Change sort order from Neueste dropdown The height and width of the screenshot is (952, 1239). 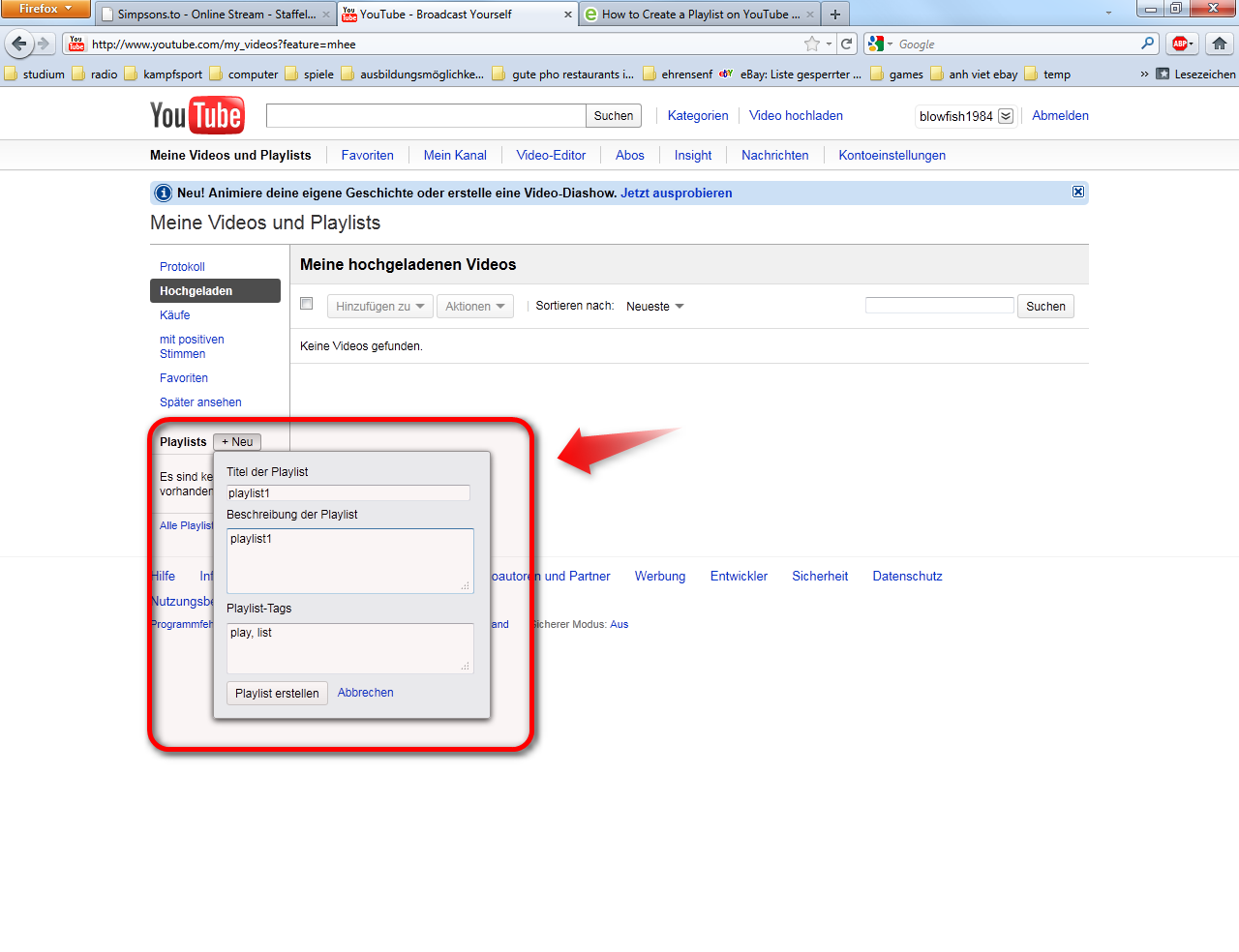(654, 307)
